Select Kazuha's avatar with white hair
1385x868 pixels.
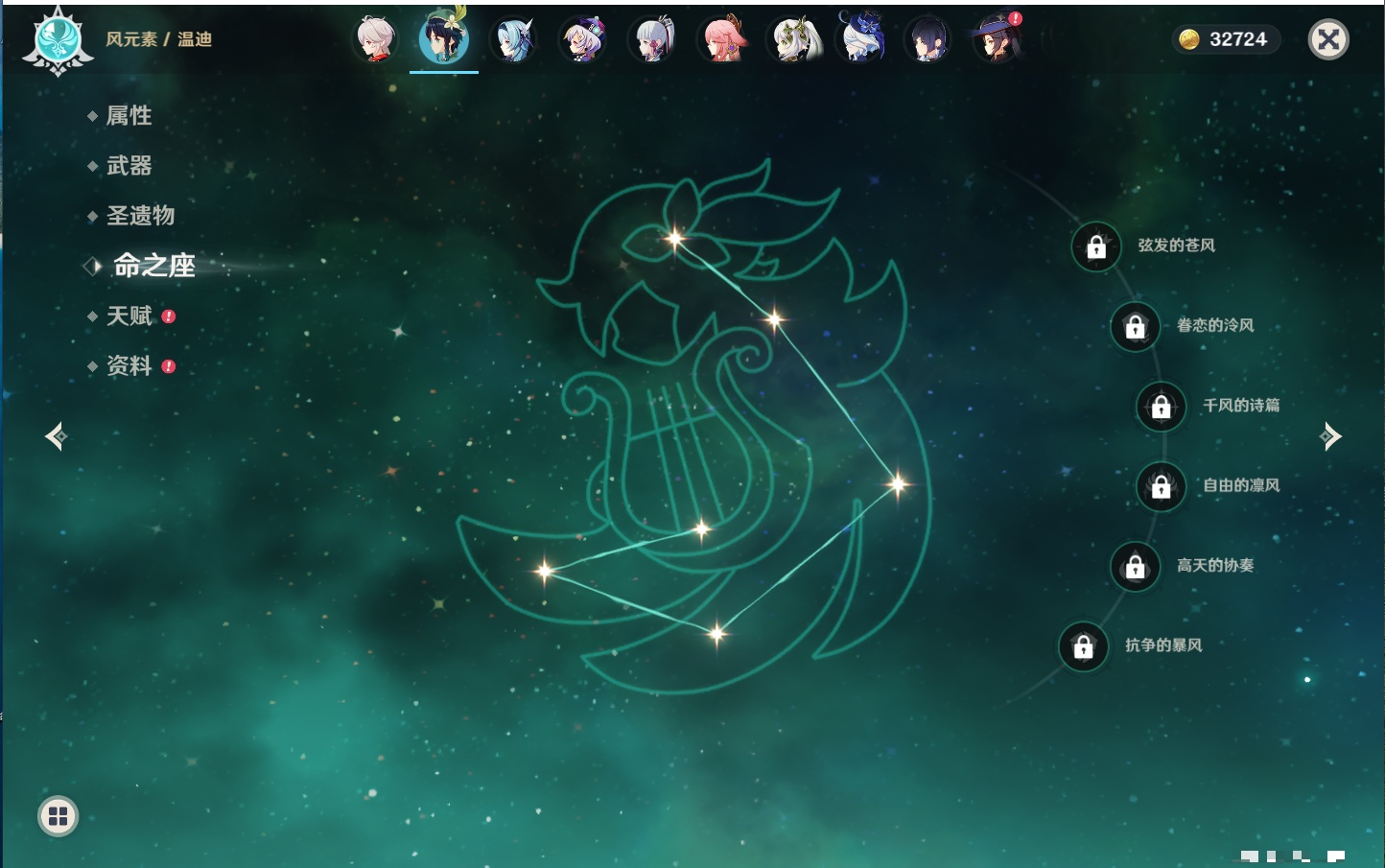pos(375,39)
